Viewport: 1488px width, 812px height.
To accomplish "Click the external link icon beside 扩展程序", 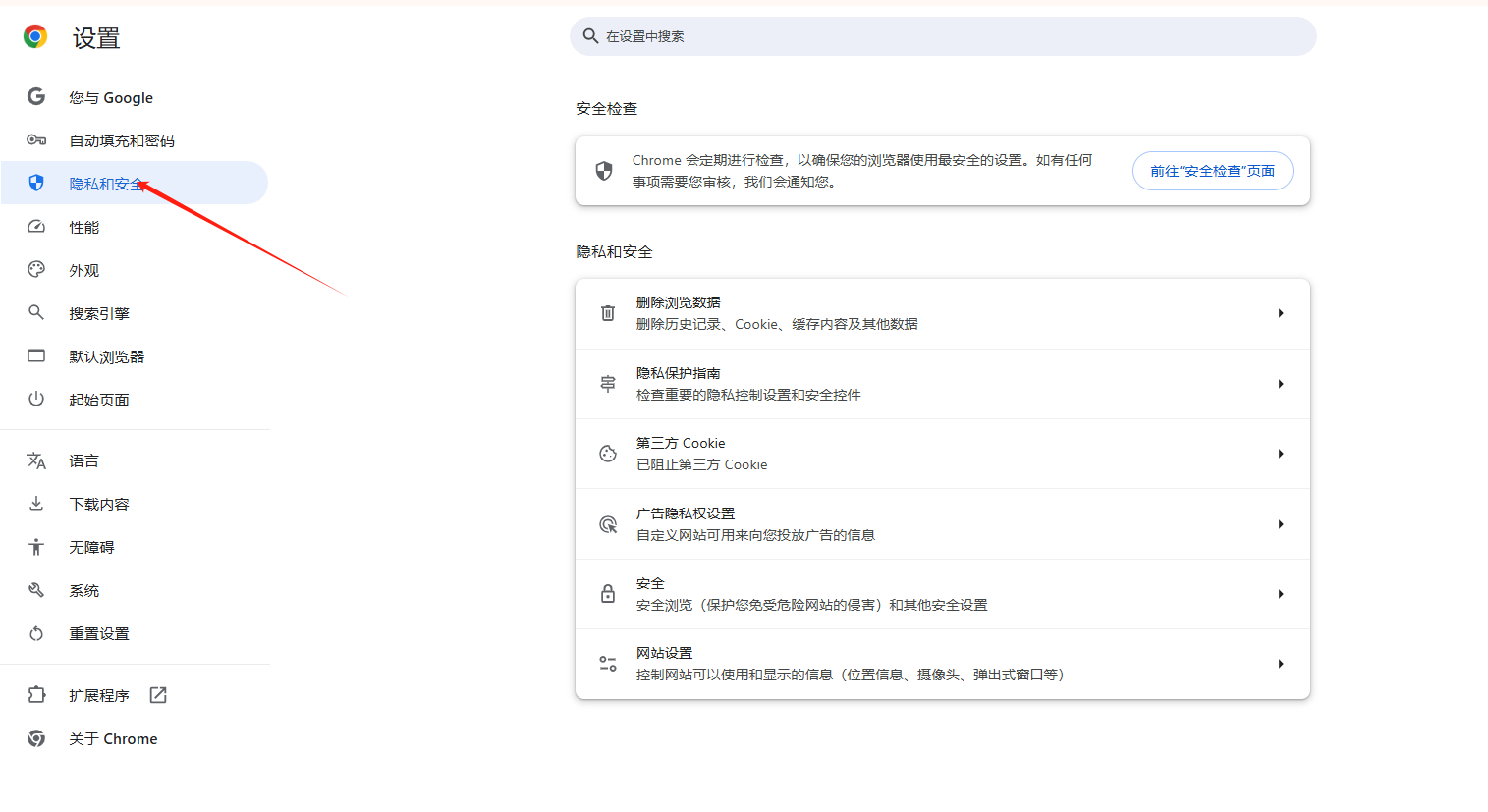I will point(158,695).
